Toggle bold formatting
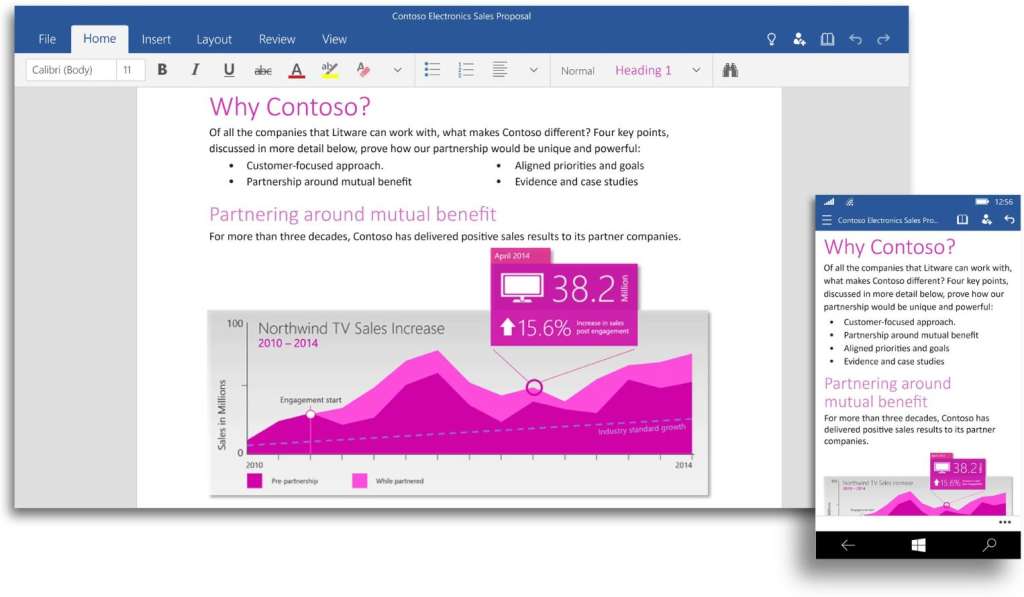 click(162, 70)
